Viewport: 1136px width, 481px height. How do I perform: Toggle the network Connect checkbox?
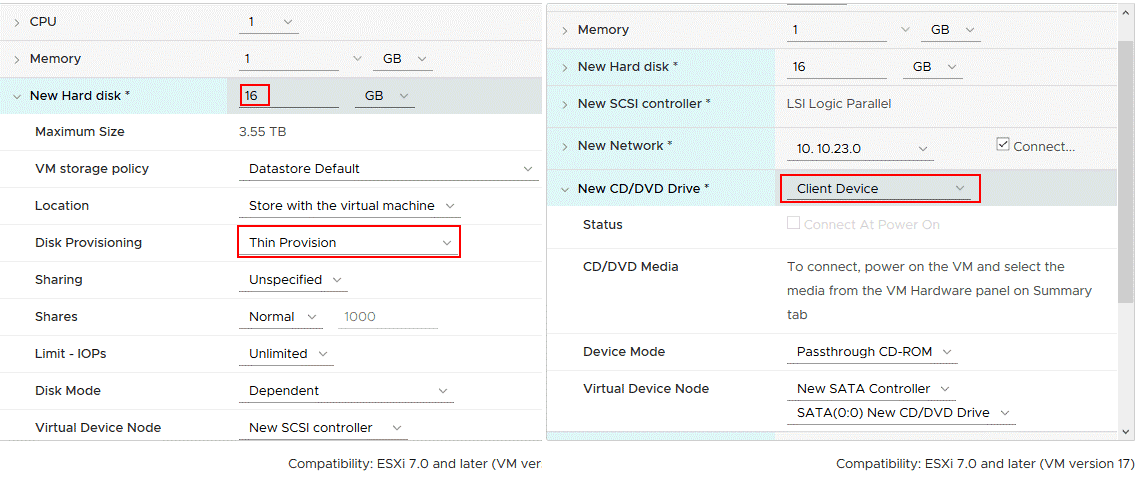click(1003, 145)
